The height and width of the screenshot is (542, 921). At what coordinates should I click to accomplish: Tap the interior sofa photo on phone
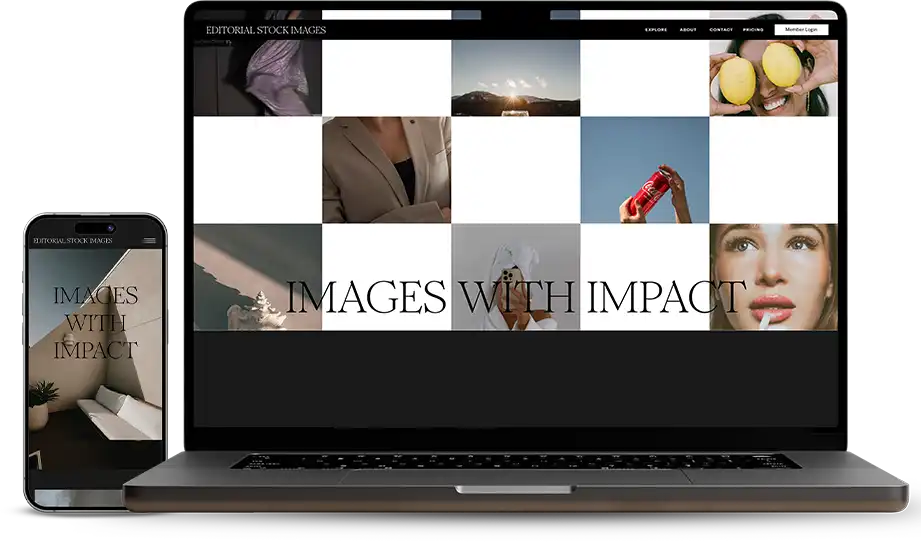click(96, 344)
